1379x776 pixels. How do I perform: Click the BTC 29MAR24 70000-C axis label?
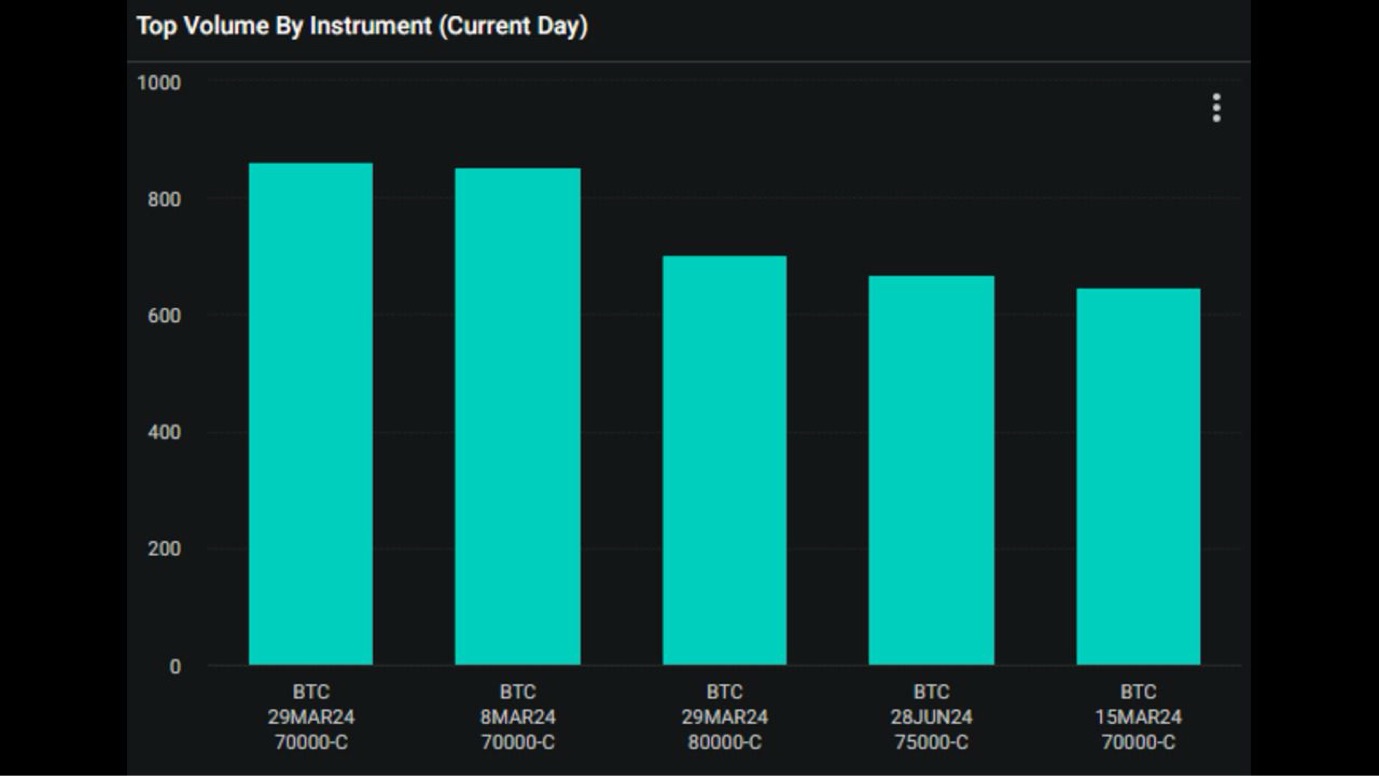click(x=310, y=717)
